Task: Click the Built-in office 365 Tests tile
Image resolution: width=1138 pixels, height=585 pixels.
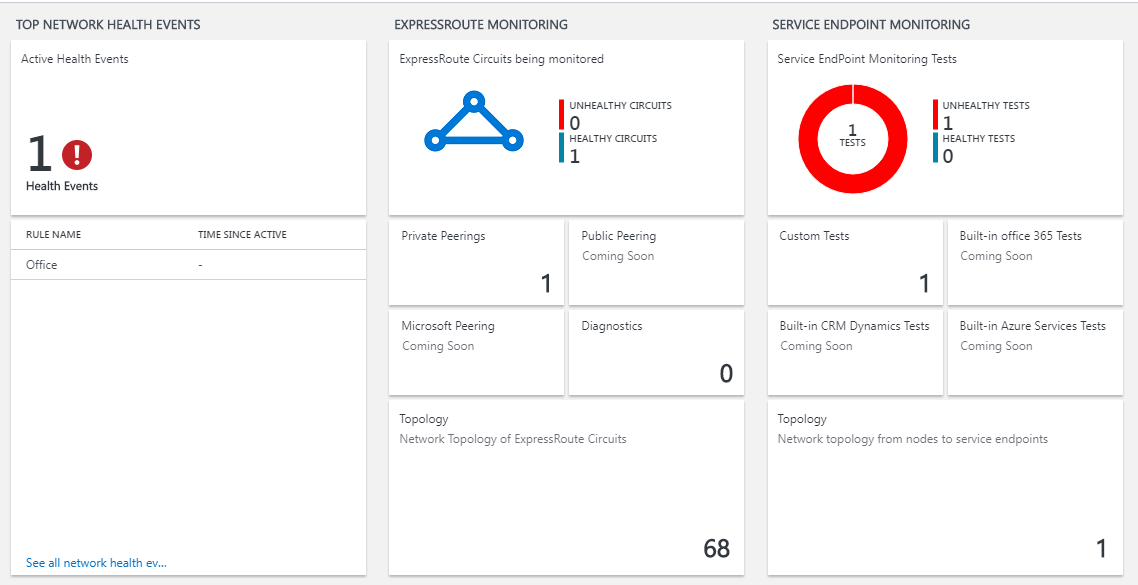Action: (1034, 262)
